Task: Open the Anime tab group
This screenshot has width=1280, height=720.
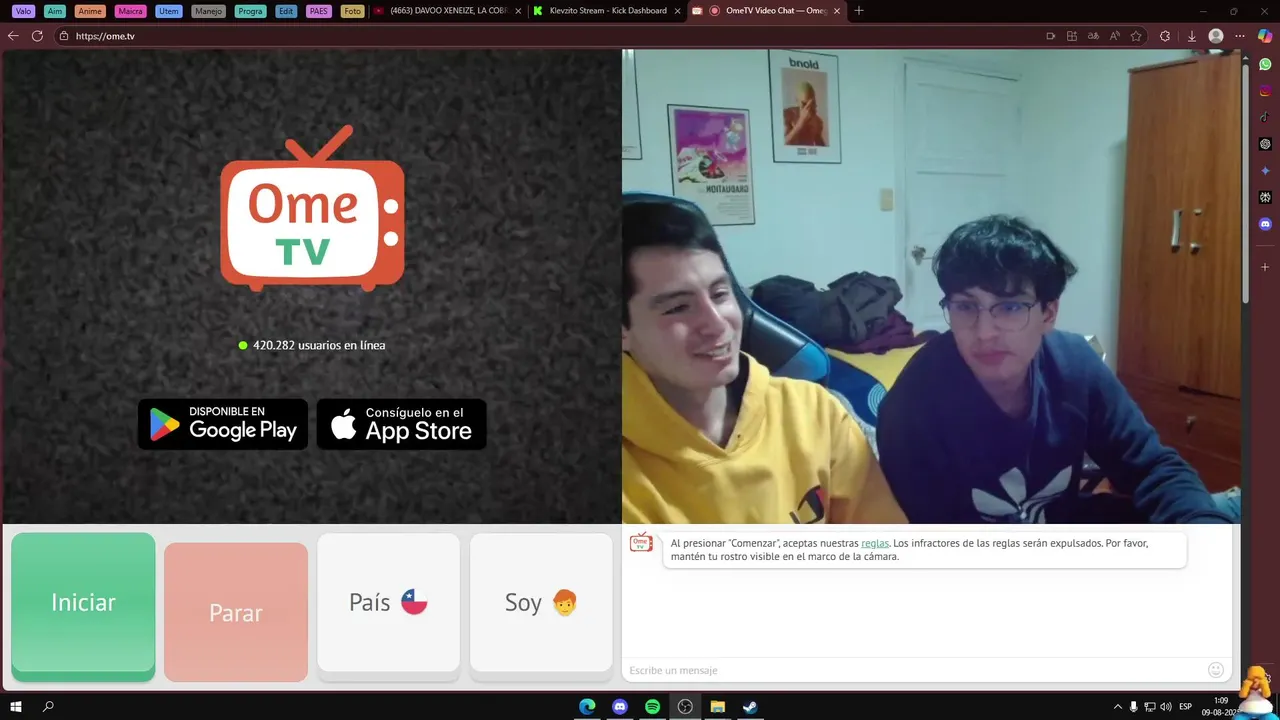Action: [x=90, y=11]
